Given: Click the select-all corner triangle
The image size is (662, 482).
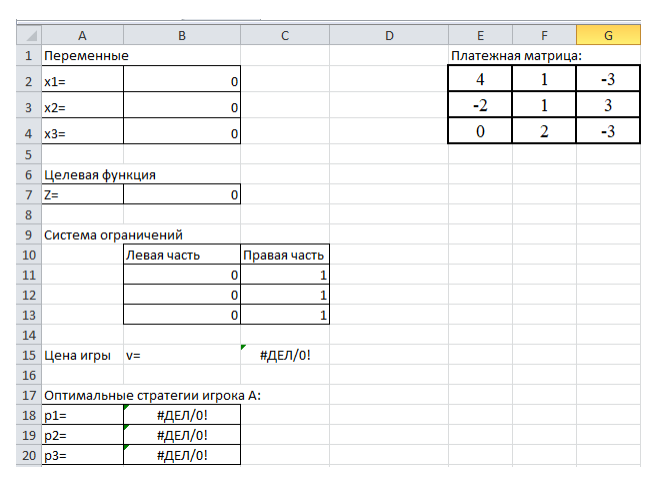Looking at the screenshot, I should pyautogui.click(x=32, y=36).
